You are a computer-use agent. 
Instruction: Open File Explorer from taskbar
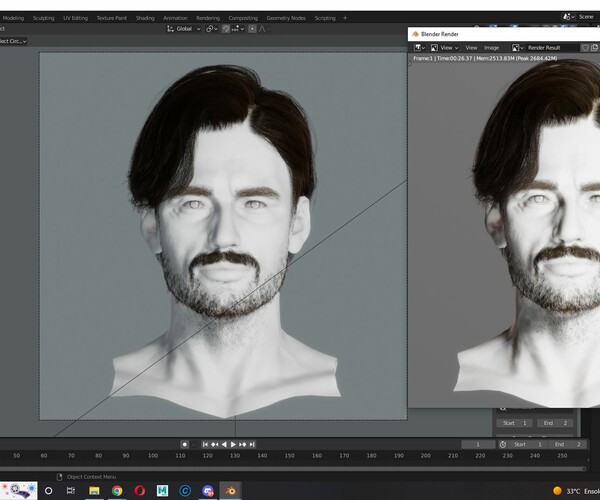click(x=94, y=490)
